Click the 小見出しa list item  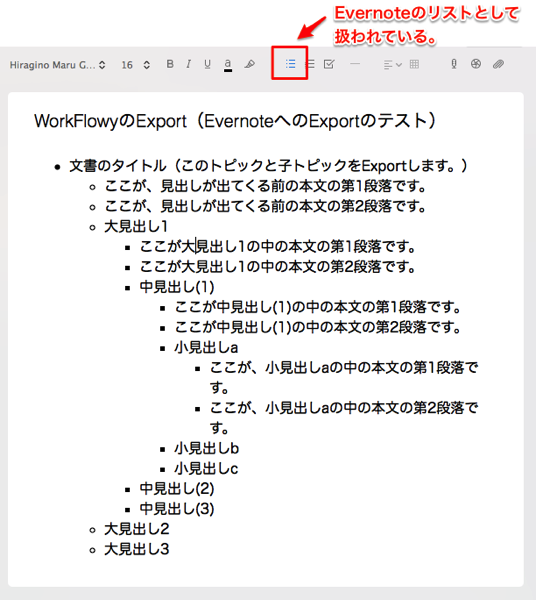pos(207,347)
